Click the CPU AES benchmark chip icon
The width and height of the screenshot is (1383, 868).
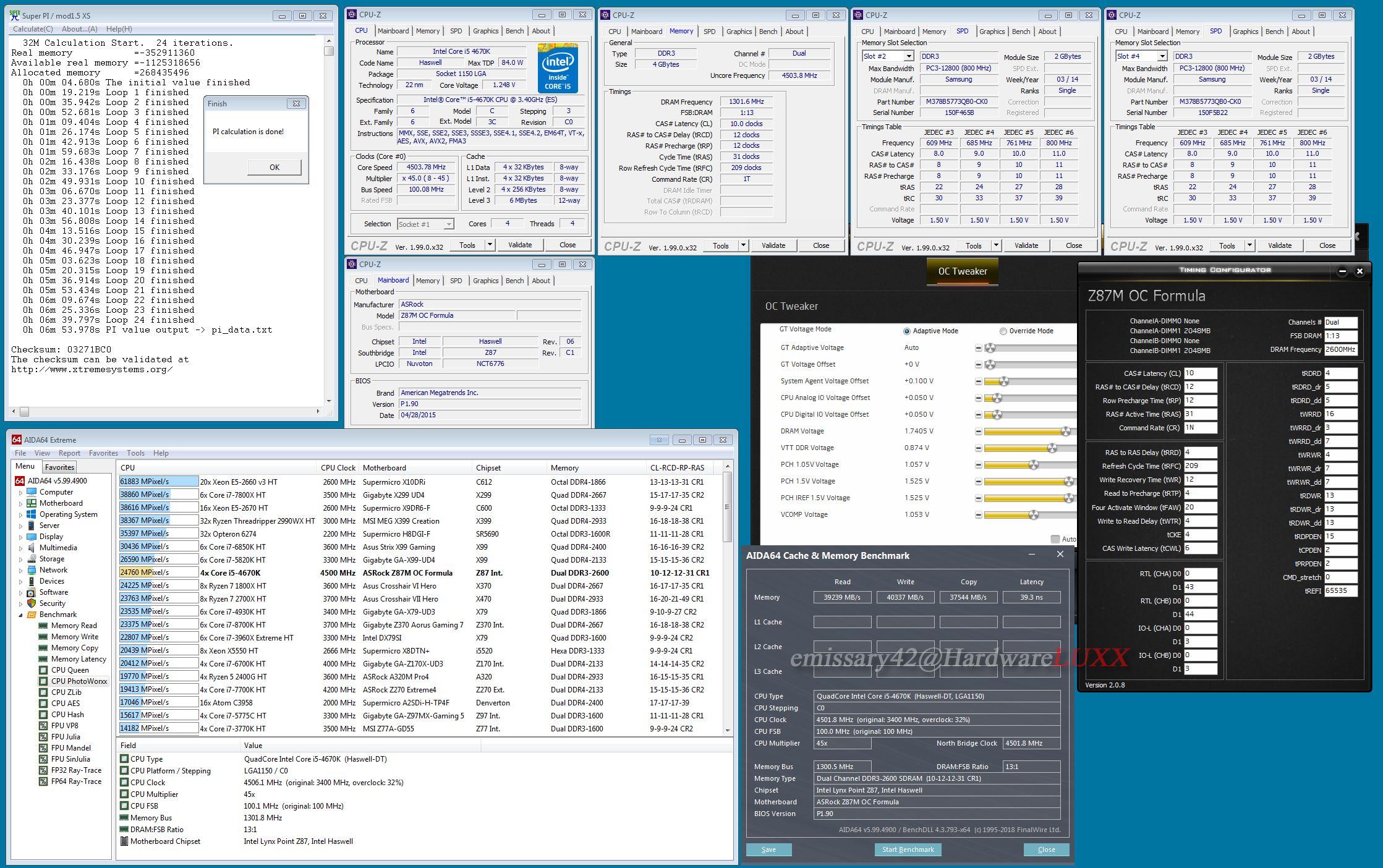pos(43,704)
